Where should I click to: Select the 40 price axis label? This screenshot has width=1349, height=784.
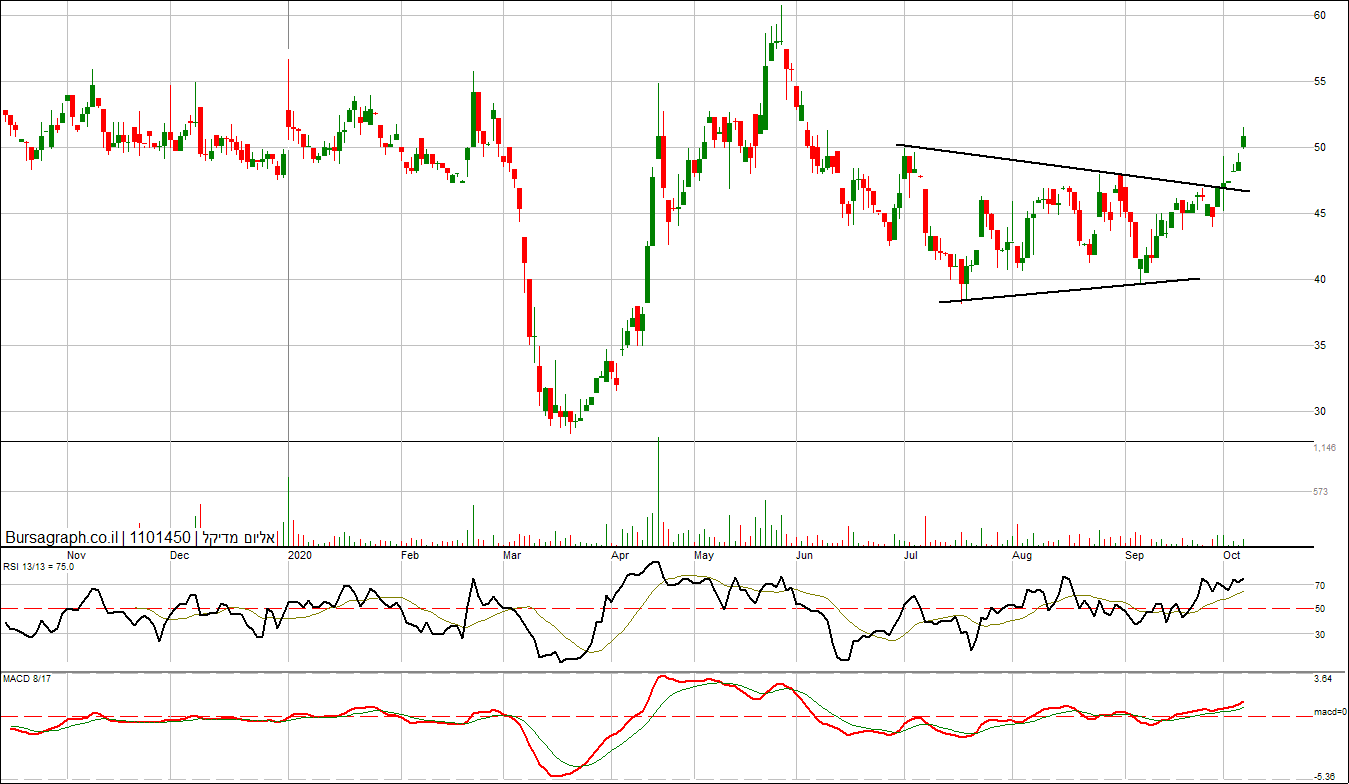(1320, 279)
